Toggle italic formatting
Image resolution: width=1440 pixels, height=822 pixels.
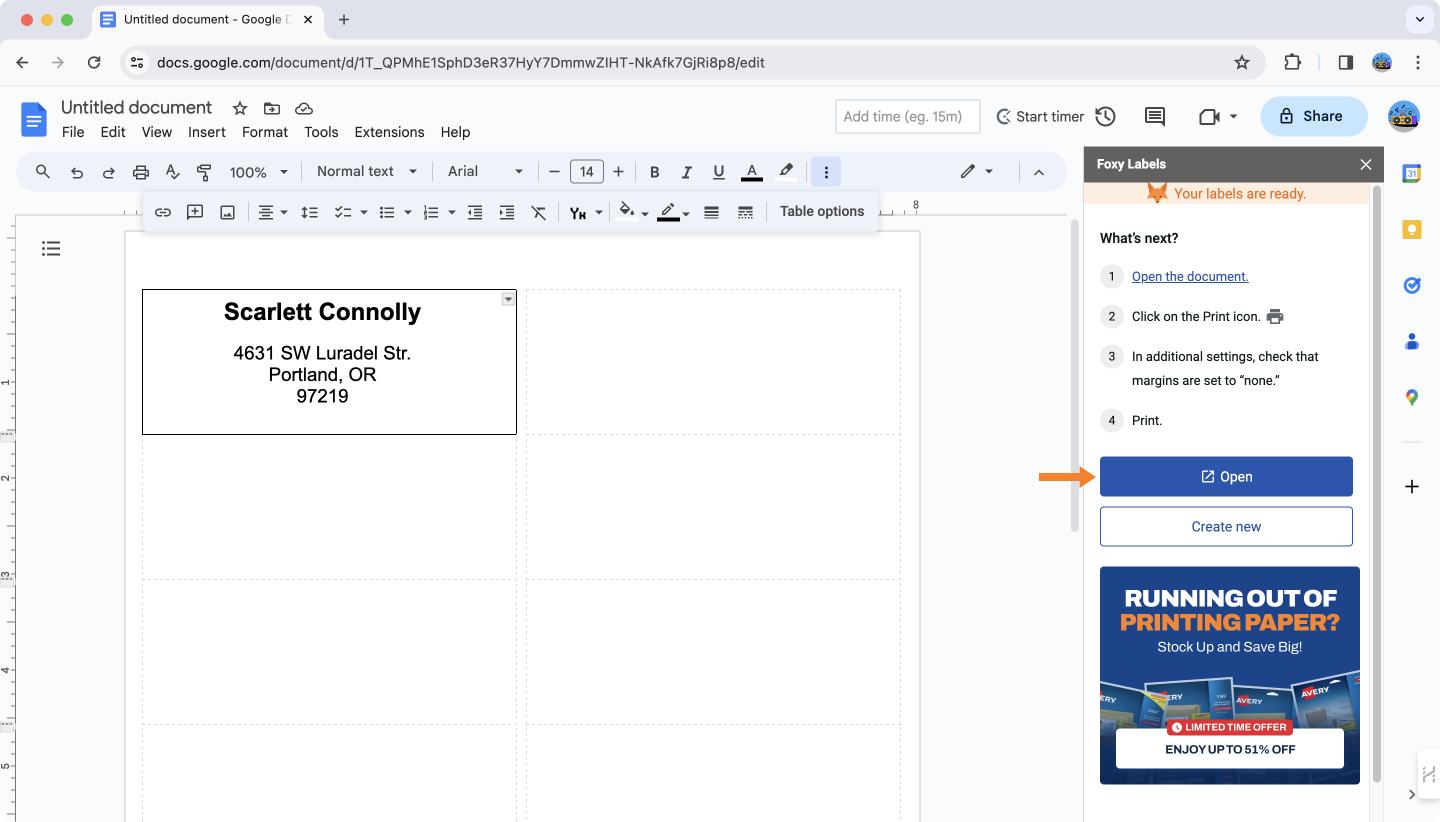coord(686,171)
